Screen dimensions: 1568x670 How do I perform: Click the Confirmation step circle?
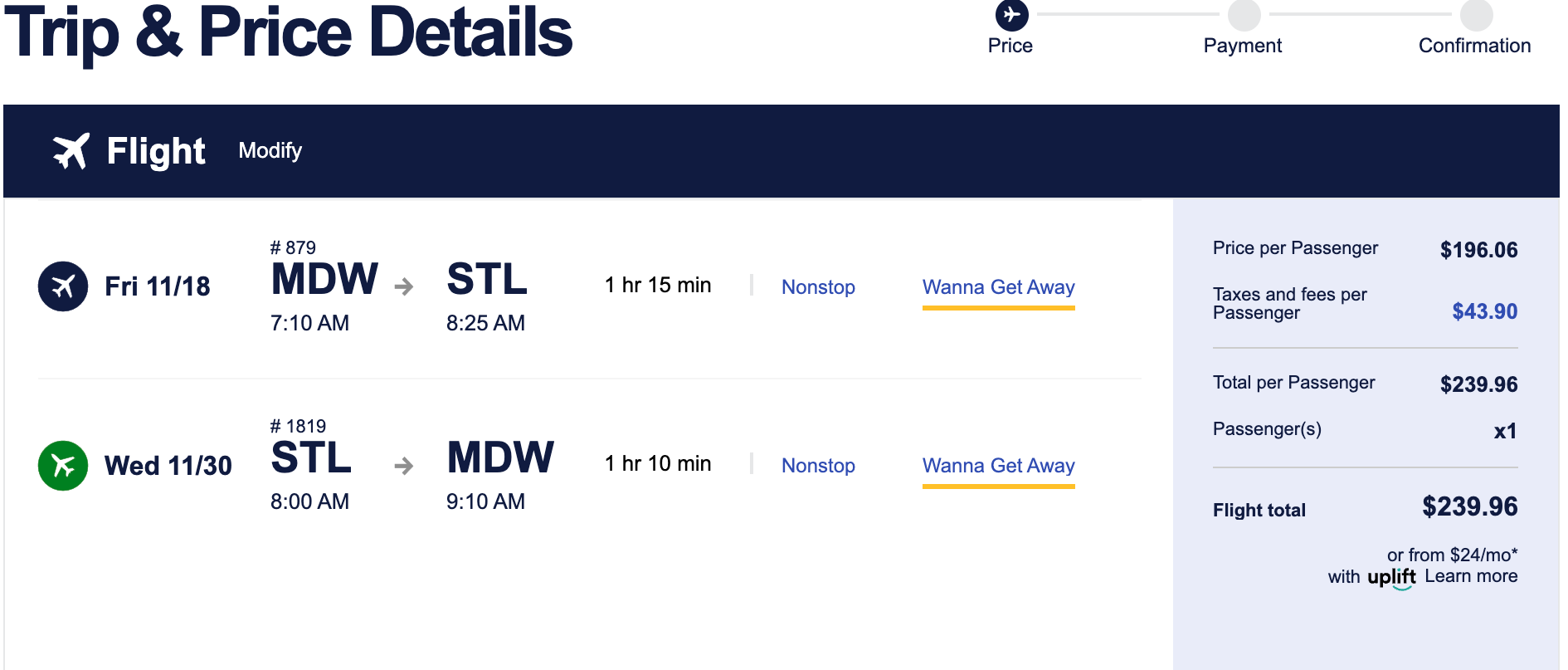1476,15
